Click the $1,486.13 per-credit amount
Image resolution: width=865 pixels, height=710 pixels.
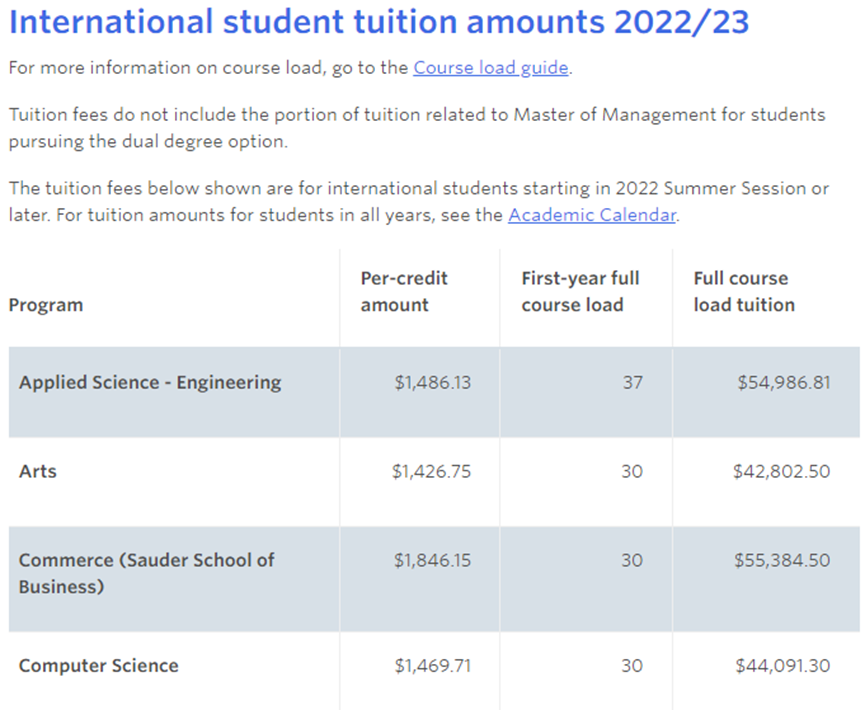coord(432,382)
